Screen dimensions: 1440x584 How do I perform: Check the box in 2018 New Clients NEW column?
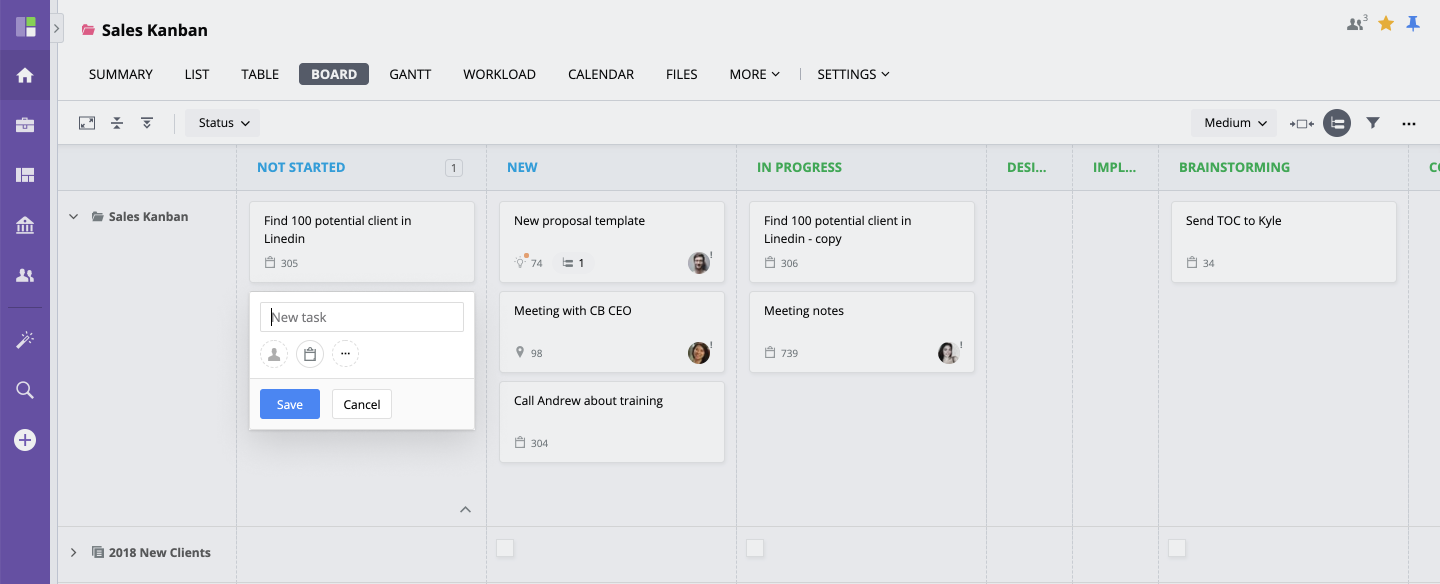pos(505,548)
